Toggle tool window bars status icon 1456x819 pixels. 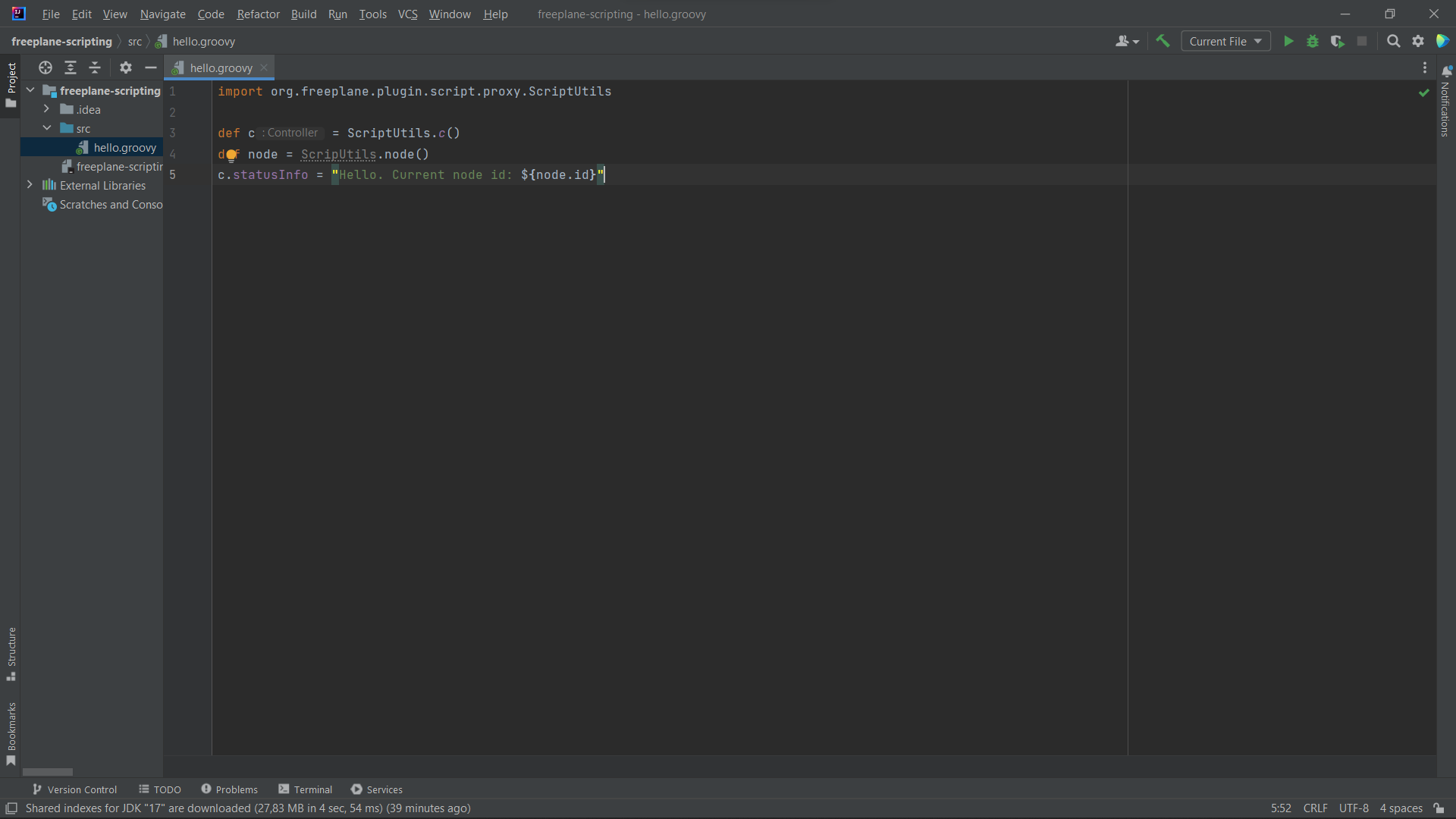pos(11,808)
